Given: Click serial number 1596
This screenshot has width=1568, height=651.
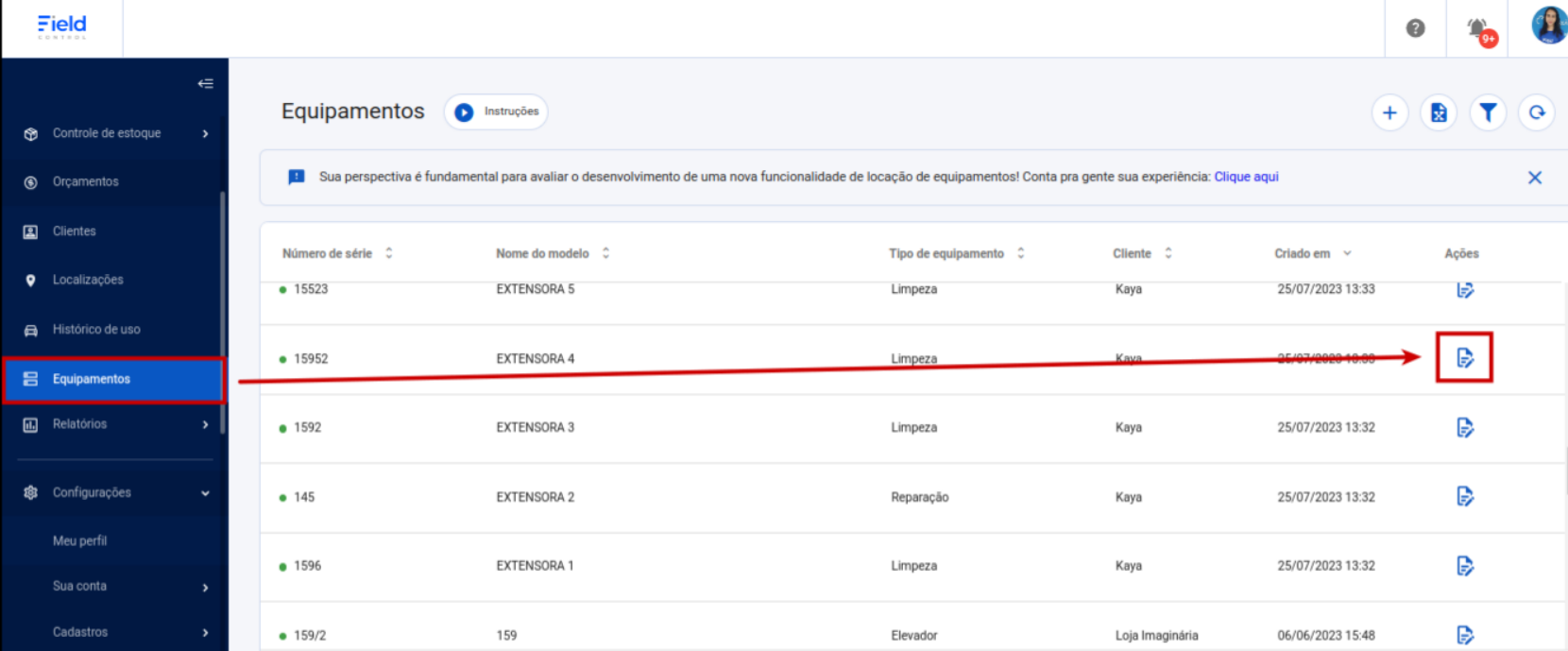Looking at the screenshot, I should tap(307, 566).
